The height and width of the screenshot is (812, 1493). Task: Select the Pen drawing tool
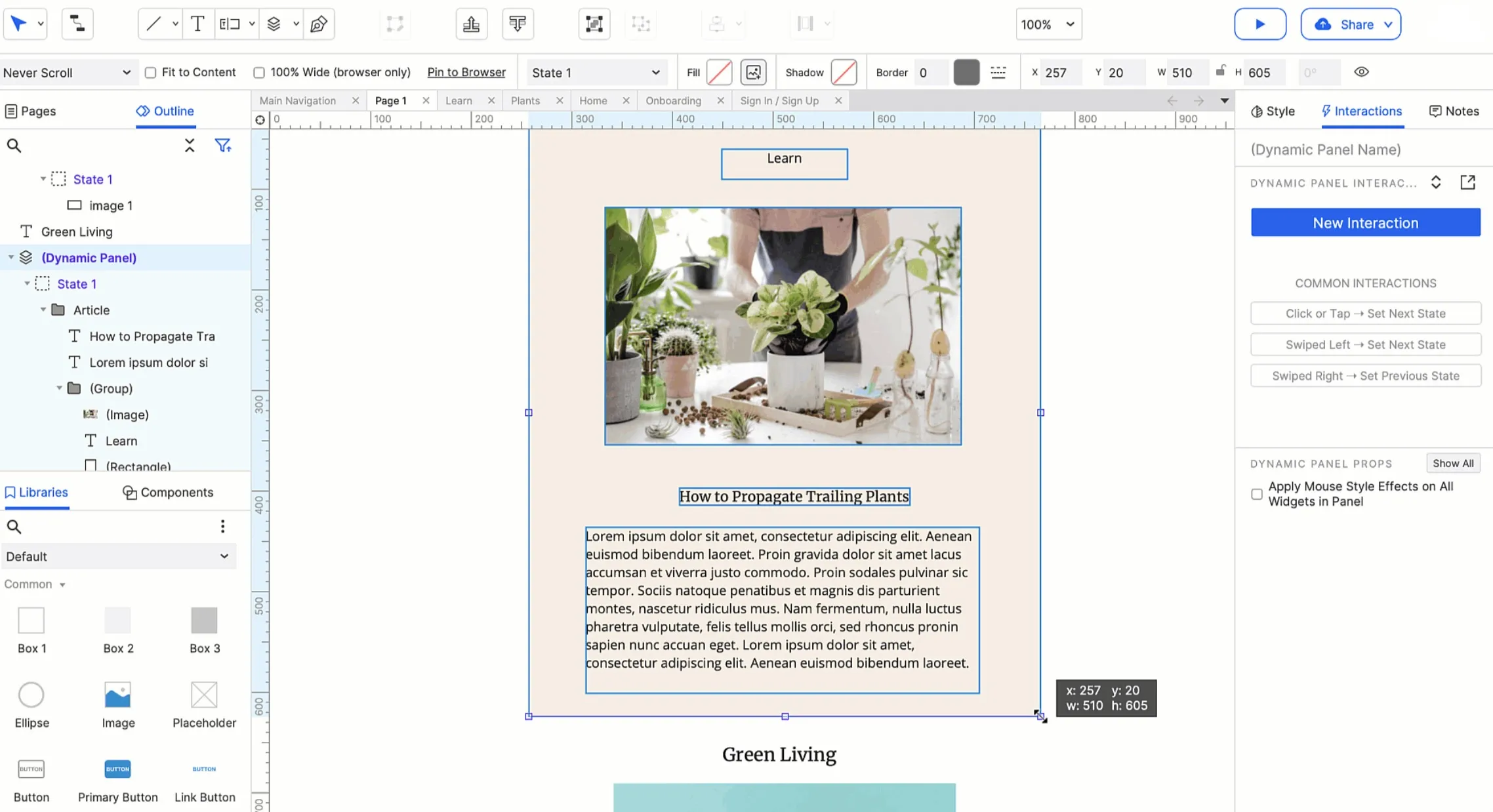point(319,24)
